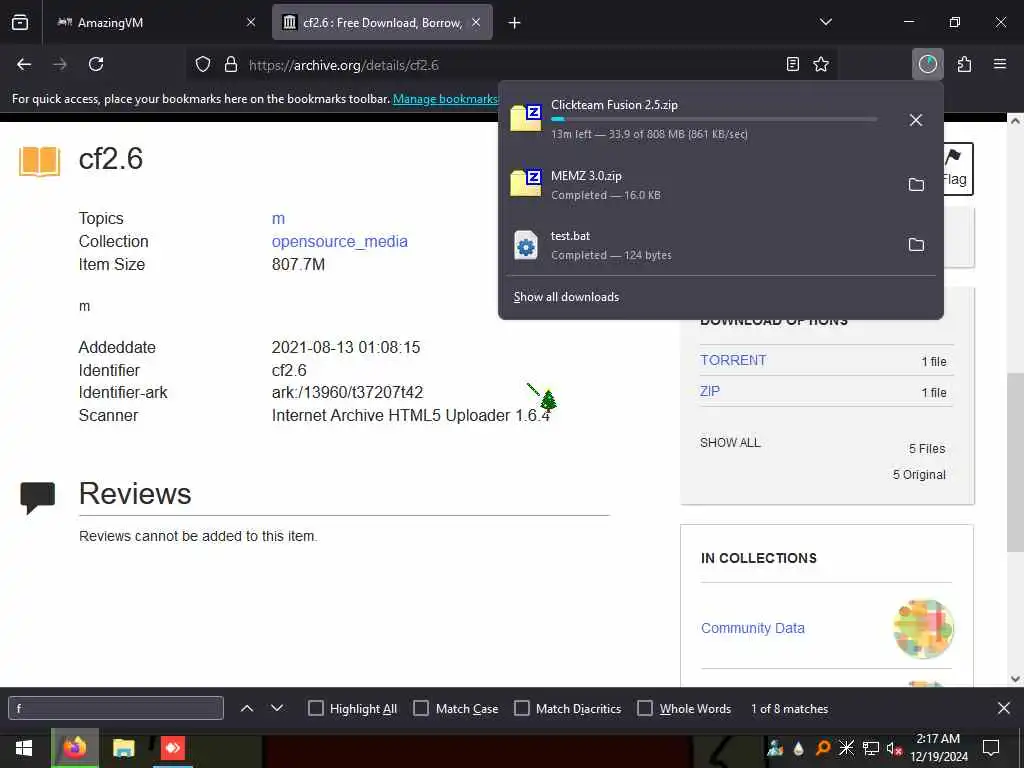Screen dimensions: 1024x768
Task: Click the scroll down arrow of the page
Action: [x=1015, y=679]
